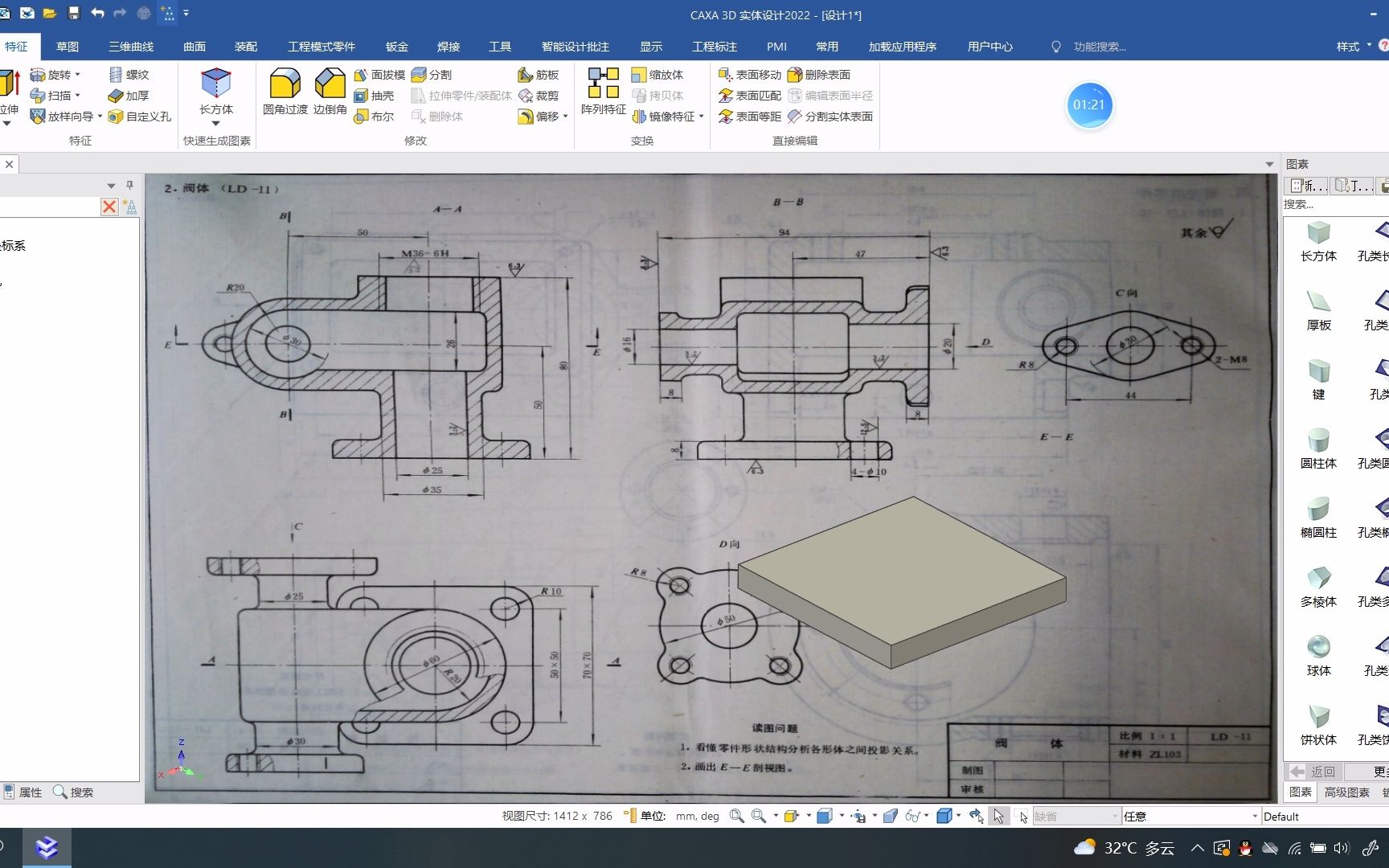Choose the 抽壳 shell tool

(x=375, y=96)
